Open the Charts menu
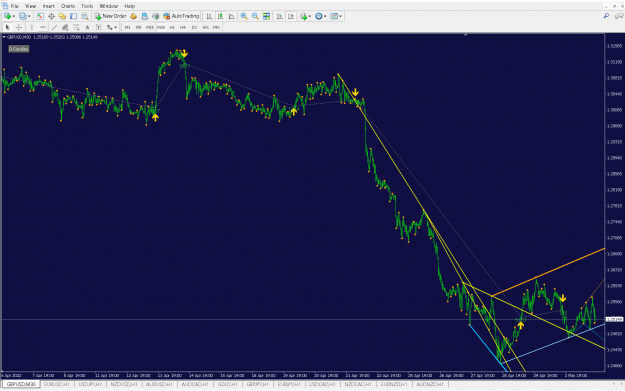The height and width of the screenshot is (391, 625). [68, 6]
